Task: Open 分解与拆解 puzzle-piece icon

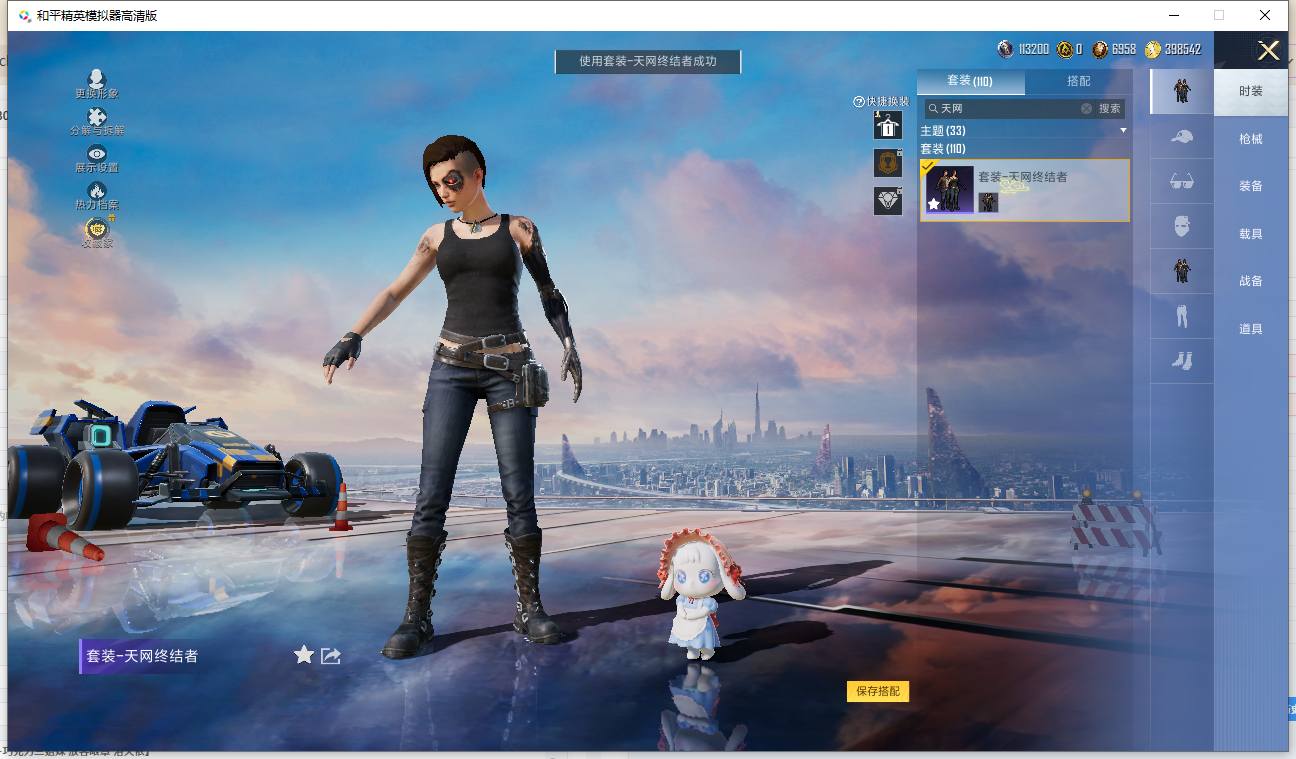Action: click(97, 117)
